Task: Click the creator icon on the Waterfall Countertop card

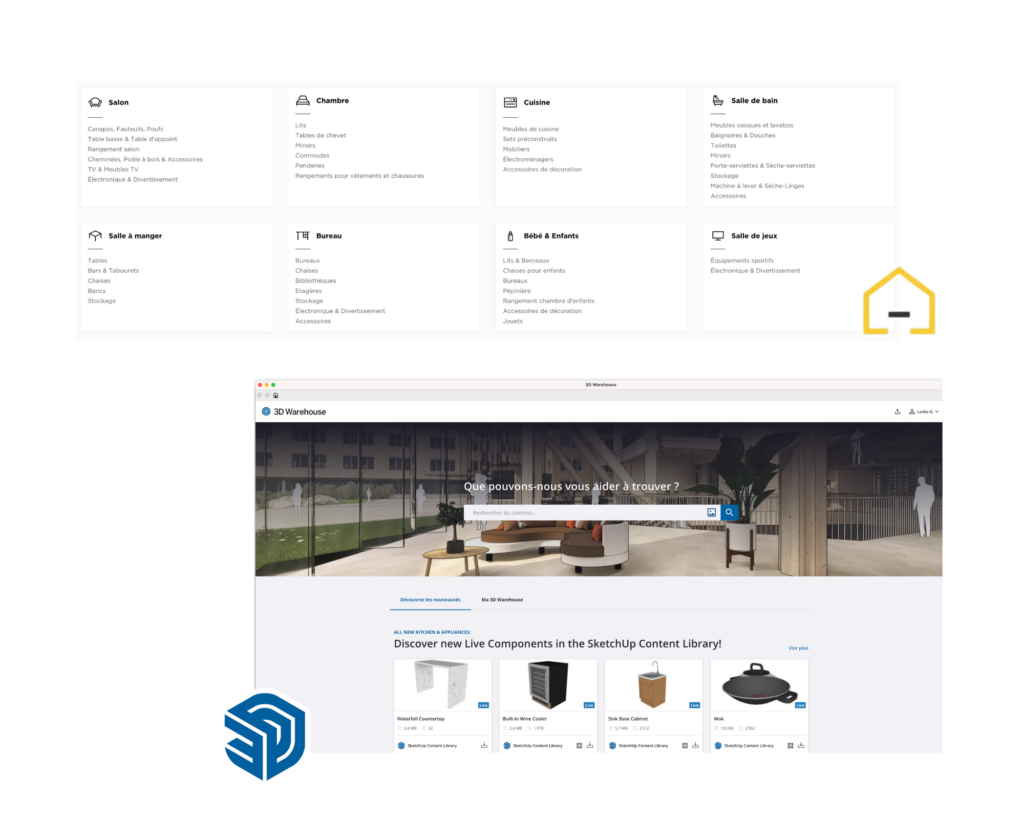Action: [x=401, y=745]
